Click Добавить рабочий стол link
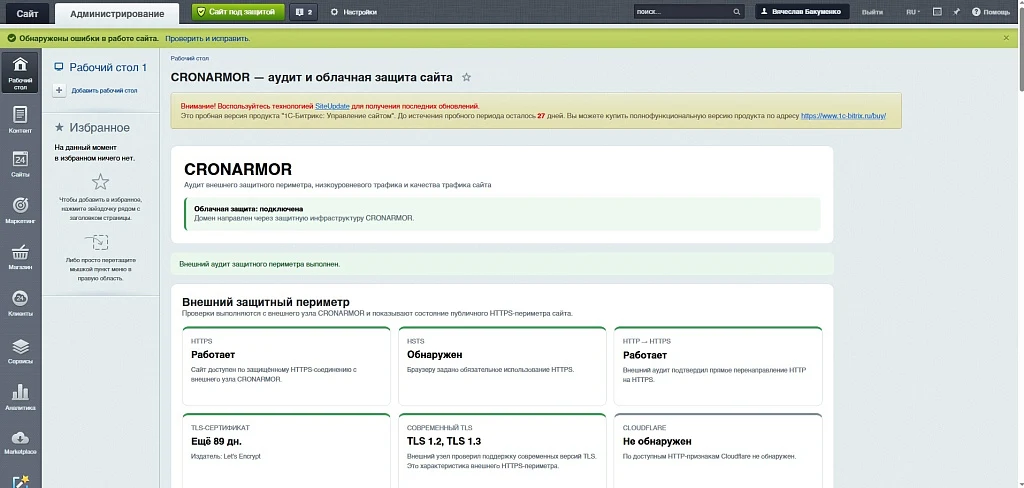The height and width of the screenshot is (488, 1024). pos(104,91)
